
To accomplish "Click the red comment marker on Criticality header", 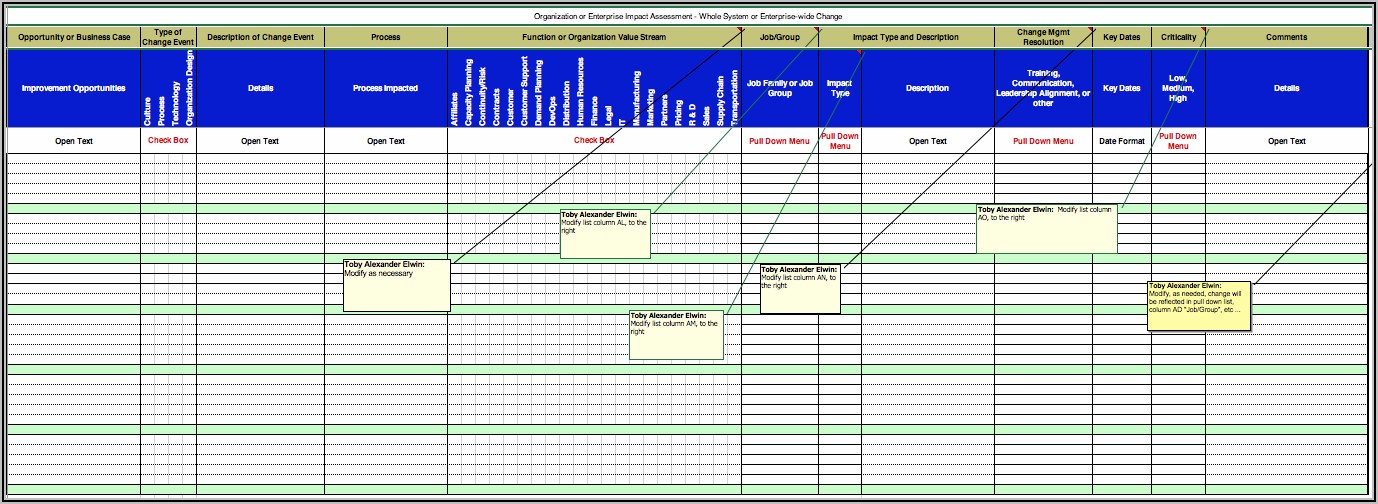I will (x=1203, y=30).
